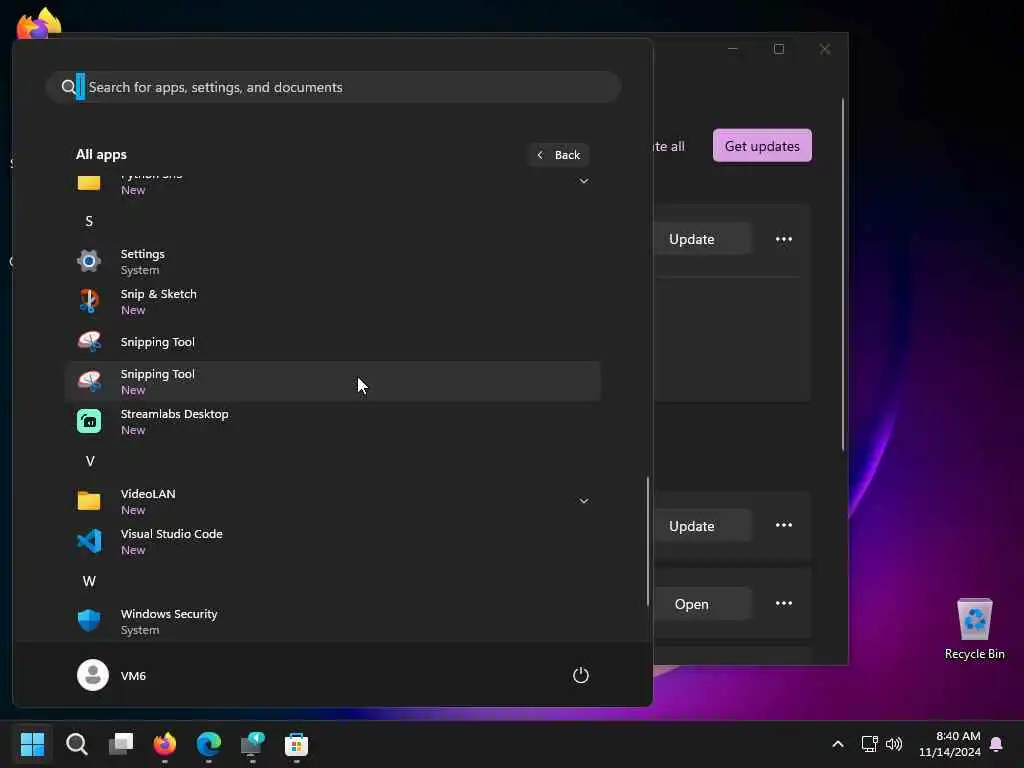Open taskbar Search magnifier

click(76, 744)
